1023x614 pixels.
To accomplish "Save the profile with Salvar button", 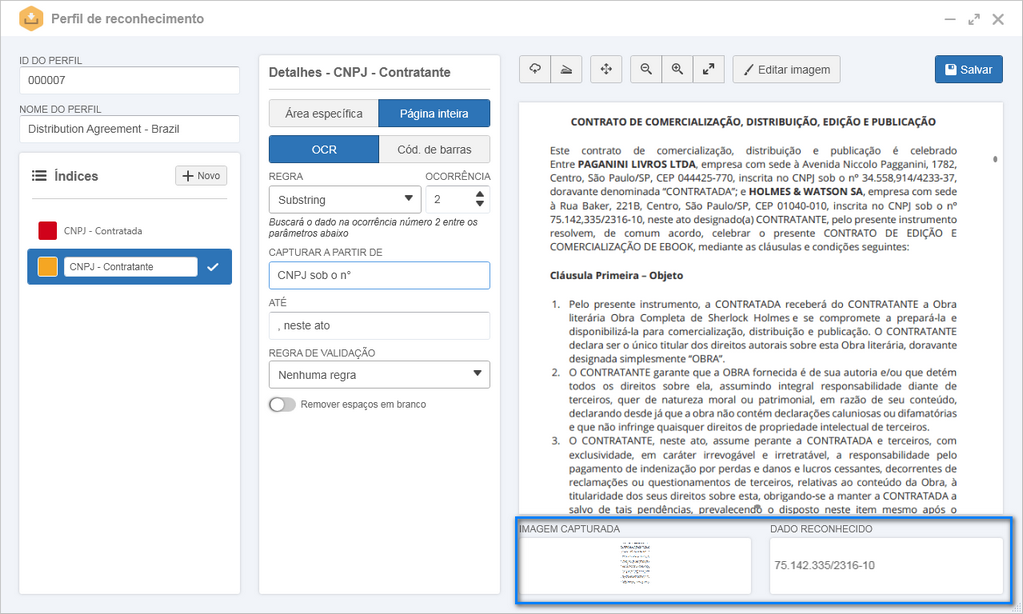I will 968,69.
